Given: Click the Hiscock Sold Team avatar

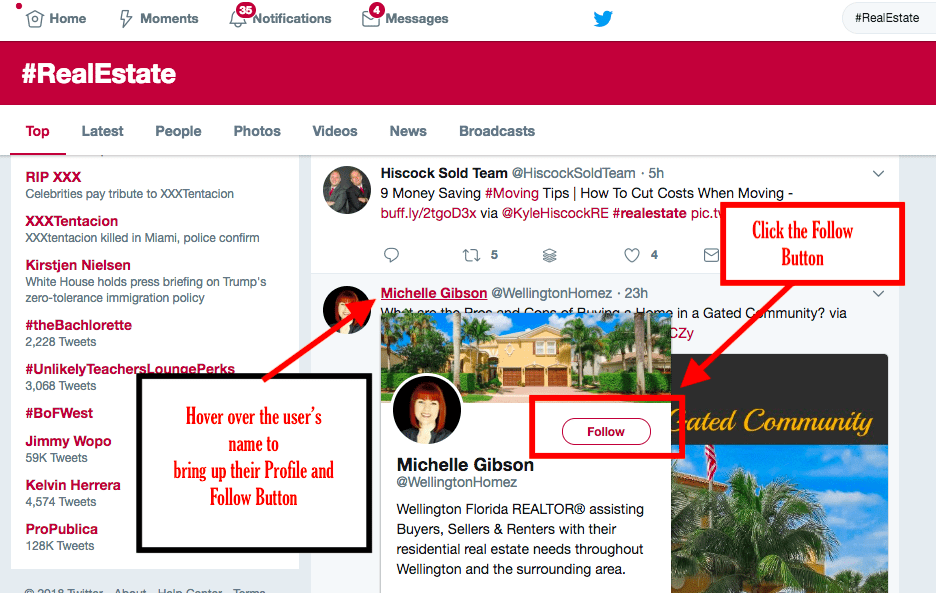Looking at the screenshot, I should tap(347, 190).
